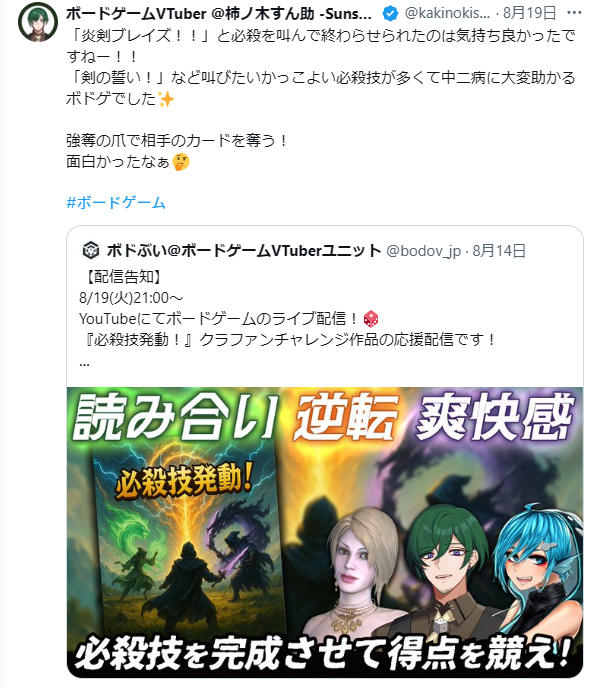This screenshot has width=600, height=688.
Task: Open the ボードゲームVTuber display name
Action: pos(219,14)
